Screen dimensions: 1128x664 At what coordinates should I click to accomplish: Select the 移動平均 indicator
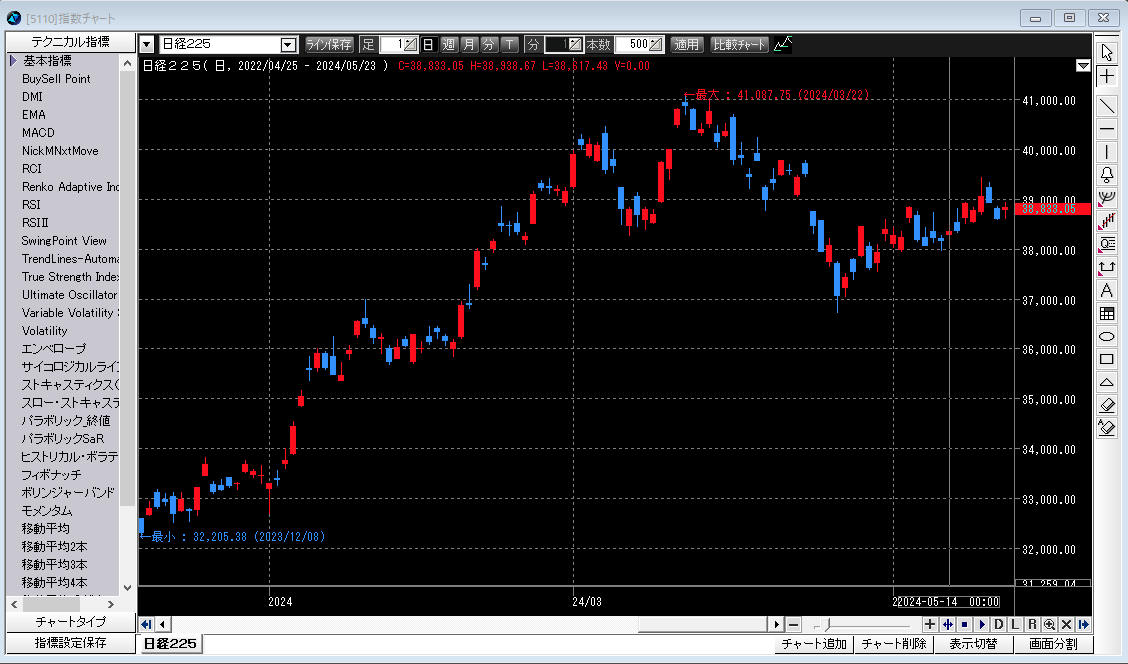pyautogui.click(x=45, y=529)
